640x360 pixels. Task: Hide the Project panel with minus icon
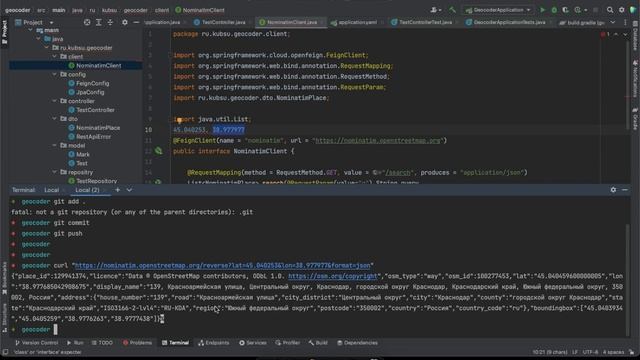(x=136, y=22)
